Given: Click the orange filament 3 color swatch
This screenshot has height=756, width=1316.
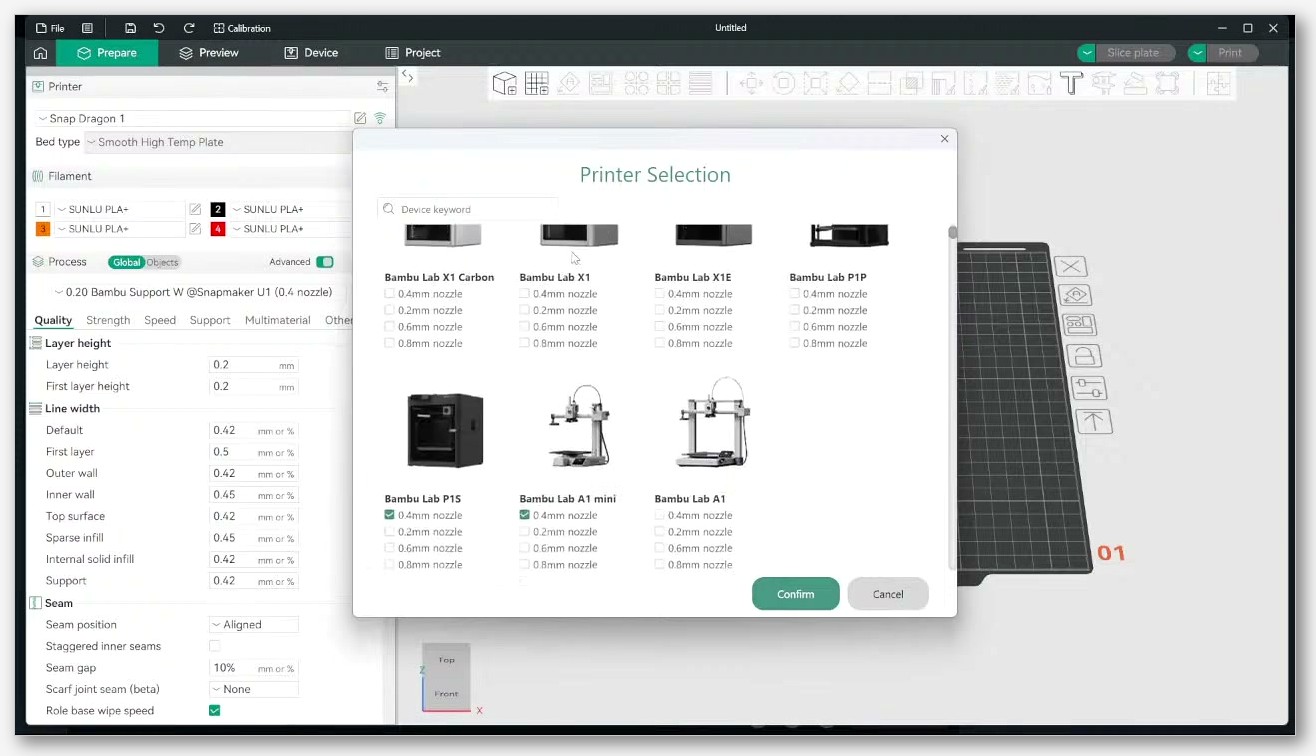Looking at the screenshot, I should pos(43,229).
